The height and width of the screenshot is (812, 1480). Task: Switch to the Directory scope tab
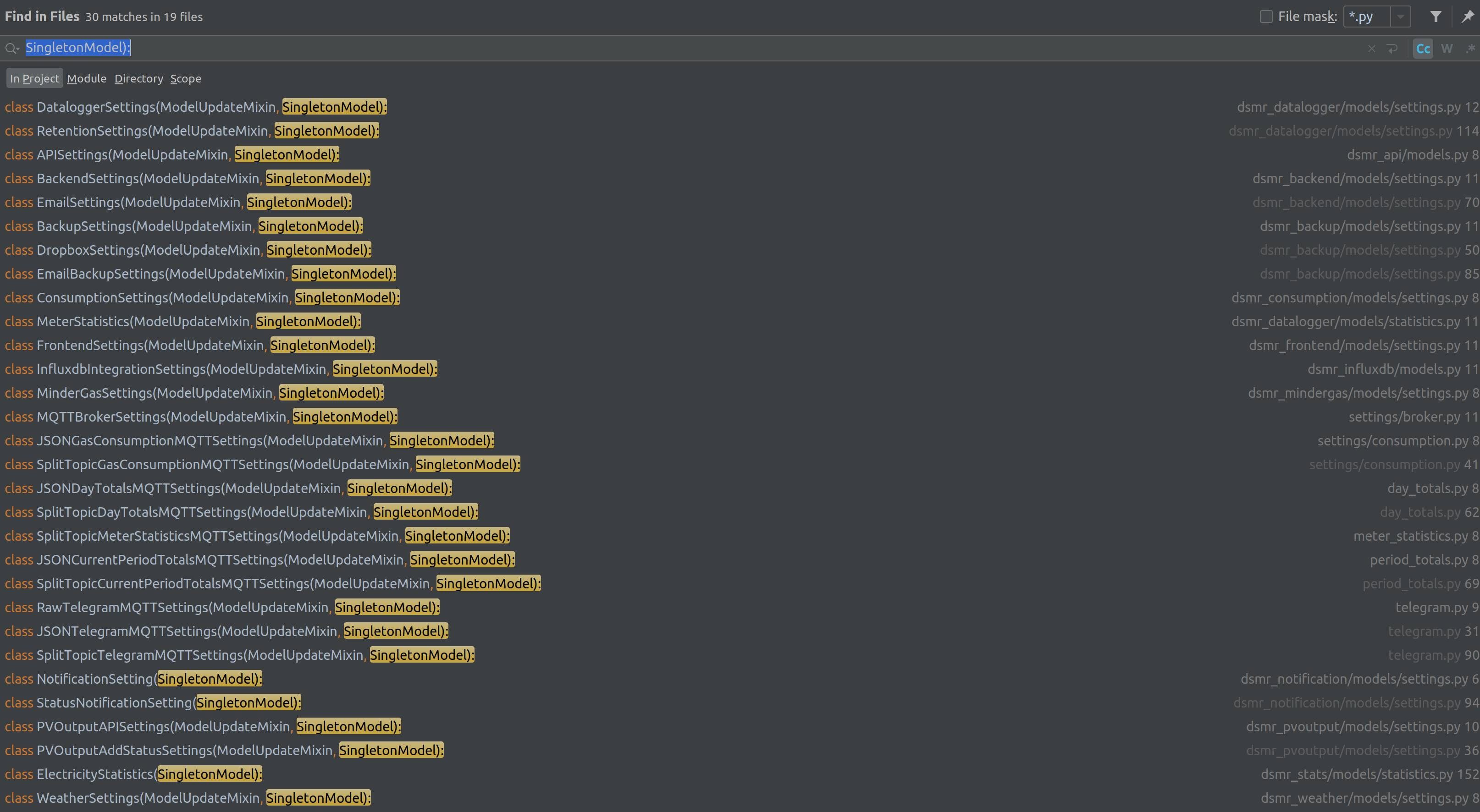[x=138, y=78]
